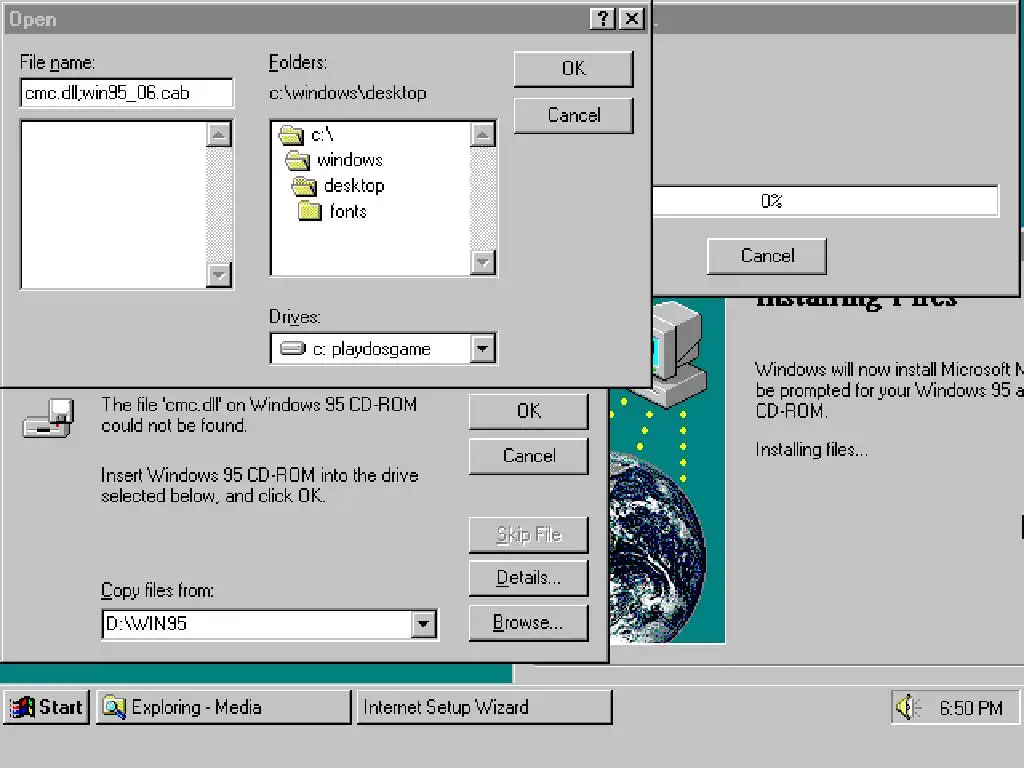The image size is (1024, 768).
Task: Click the c: drive icon in Drives
Action: (x=293, y=349)
